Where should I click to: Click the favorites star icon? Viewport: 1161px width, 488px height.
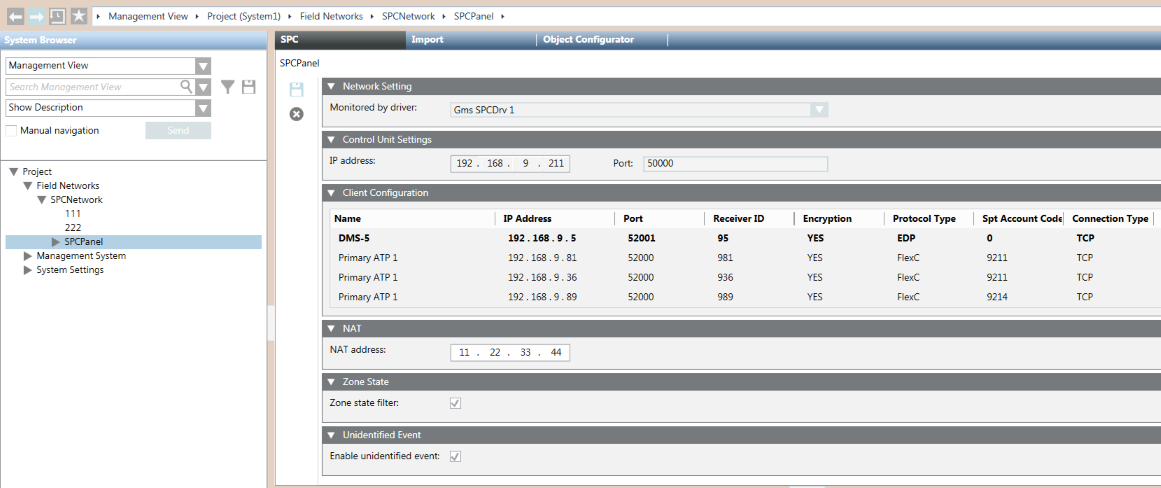click(79, 16)
